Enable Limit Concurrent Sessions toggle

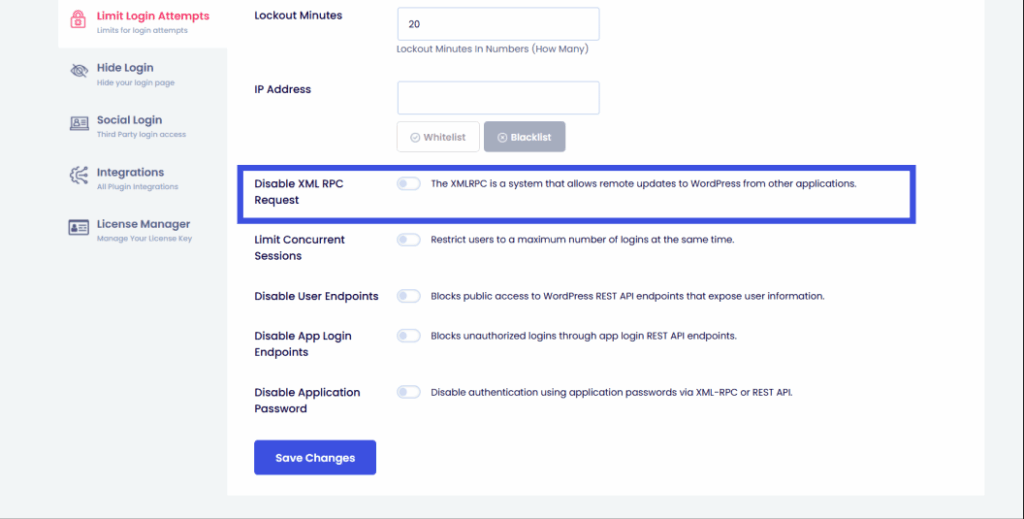click(x=408, y=240)
